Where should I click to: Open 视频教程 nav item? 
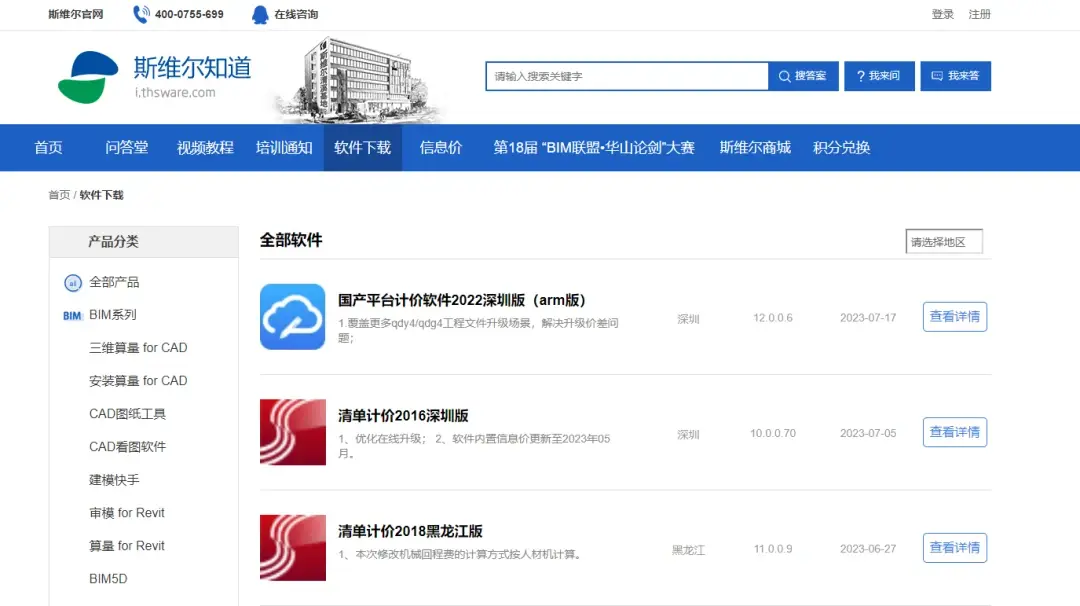pos(205,147)
